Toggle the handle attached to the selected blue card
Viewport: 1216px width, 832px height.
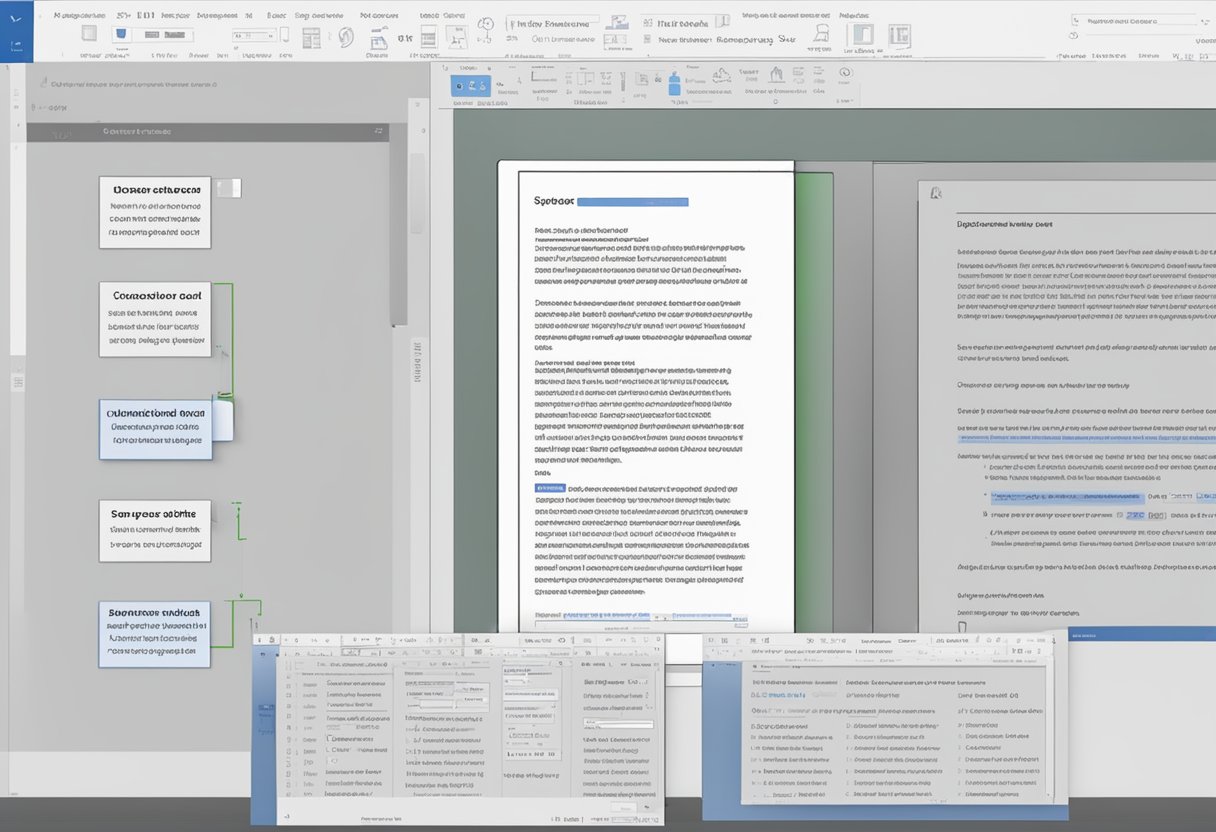(x=223, y=421)
